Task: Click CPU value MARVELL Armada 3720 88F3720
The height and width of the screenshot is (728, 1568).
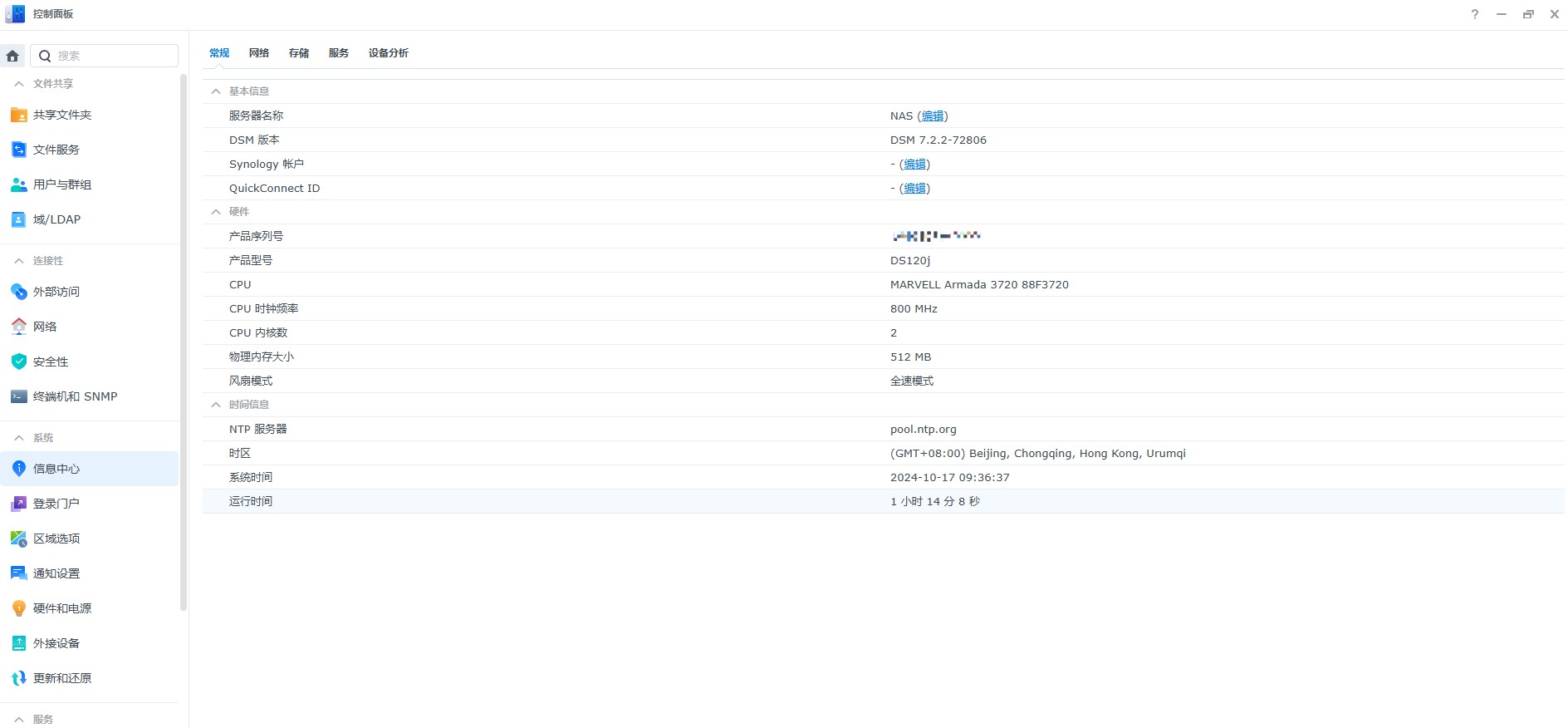Action: coord(979,284)
